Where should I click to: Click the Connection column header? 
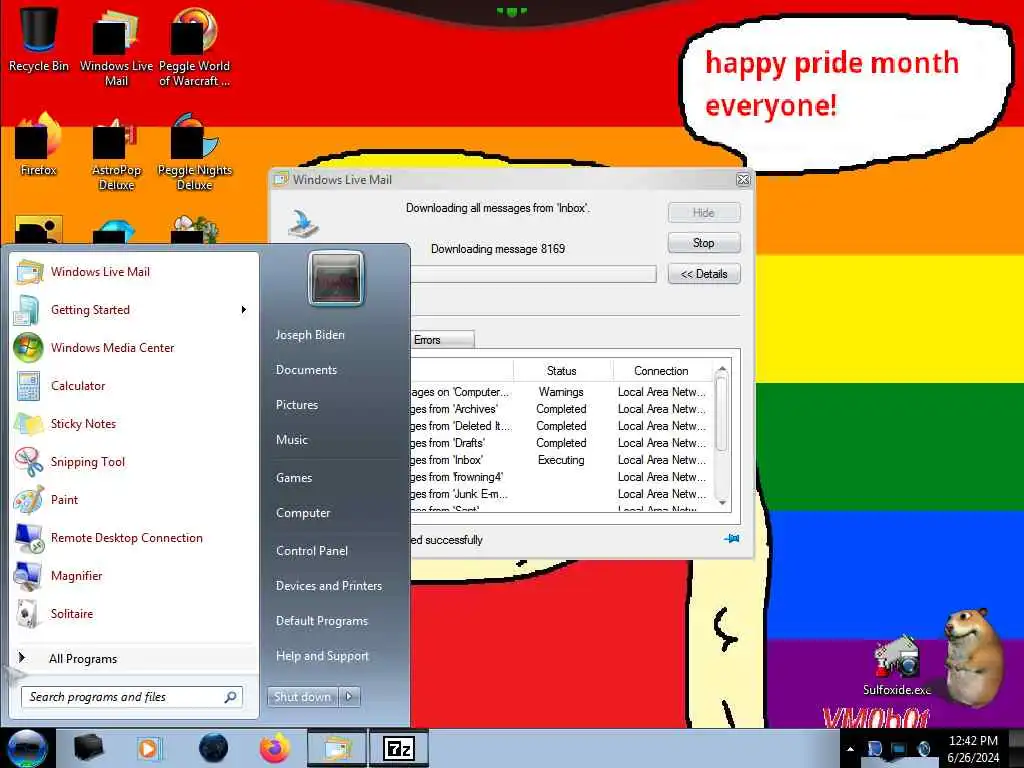point(661,371)
